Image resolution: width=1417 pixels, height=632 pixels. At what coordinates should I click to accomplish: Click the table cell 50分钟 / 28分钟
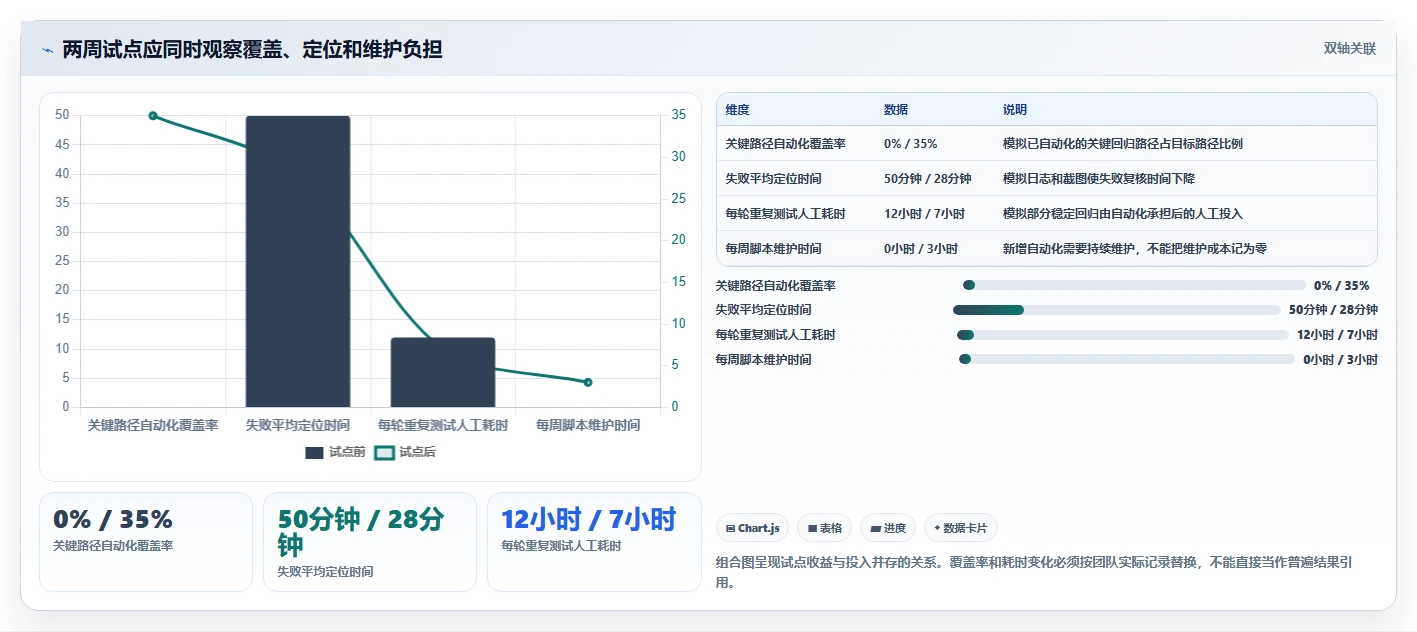pos(928,179)
